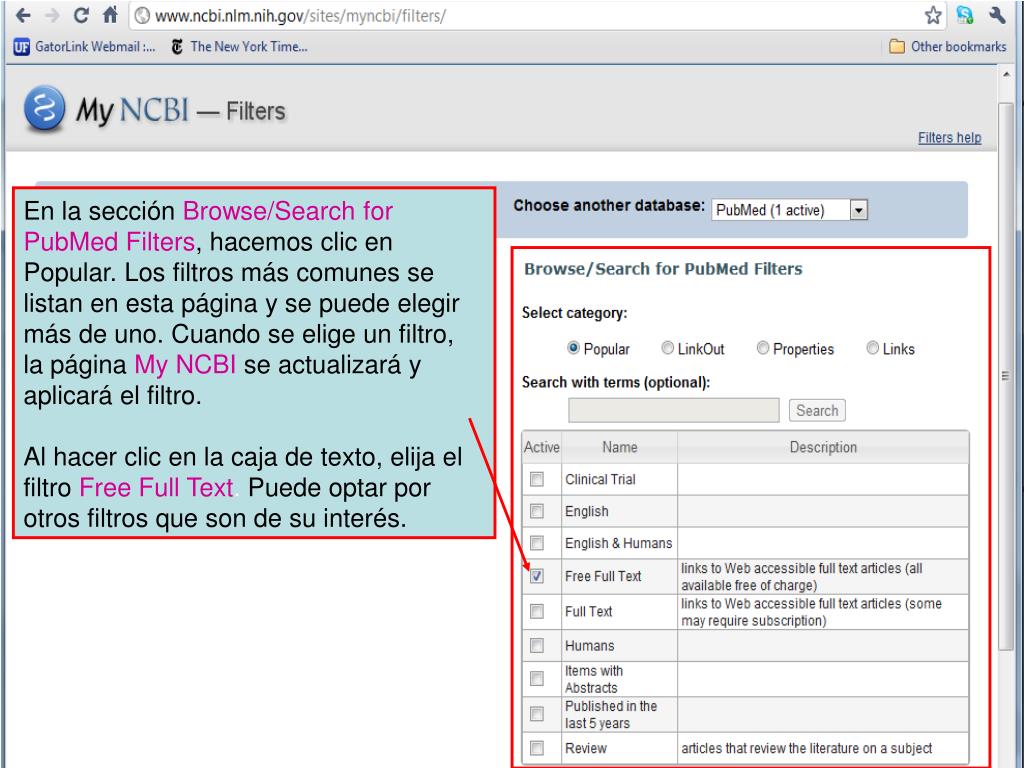Enable the Full Text filter checkbox
The height and width of the screenshot is (768, 1024).
pyautogui.click(x=537, y=611)
